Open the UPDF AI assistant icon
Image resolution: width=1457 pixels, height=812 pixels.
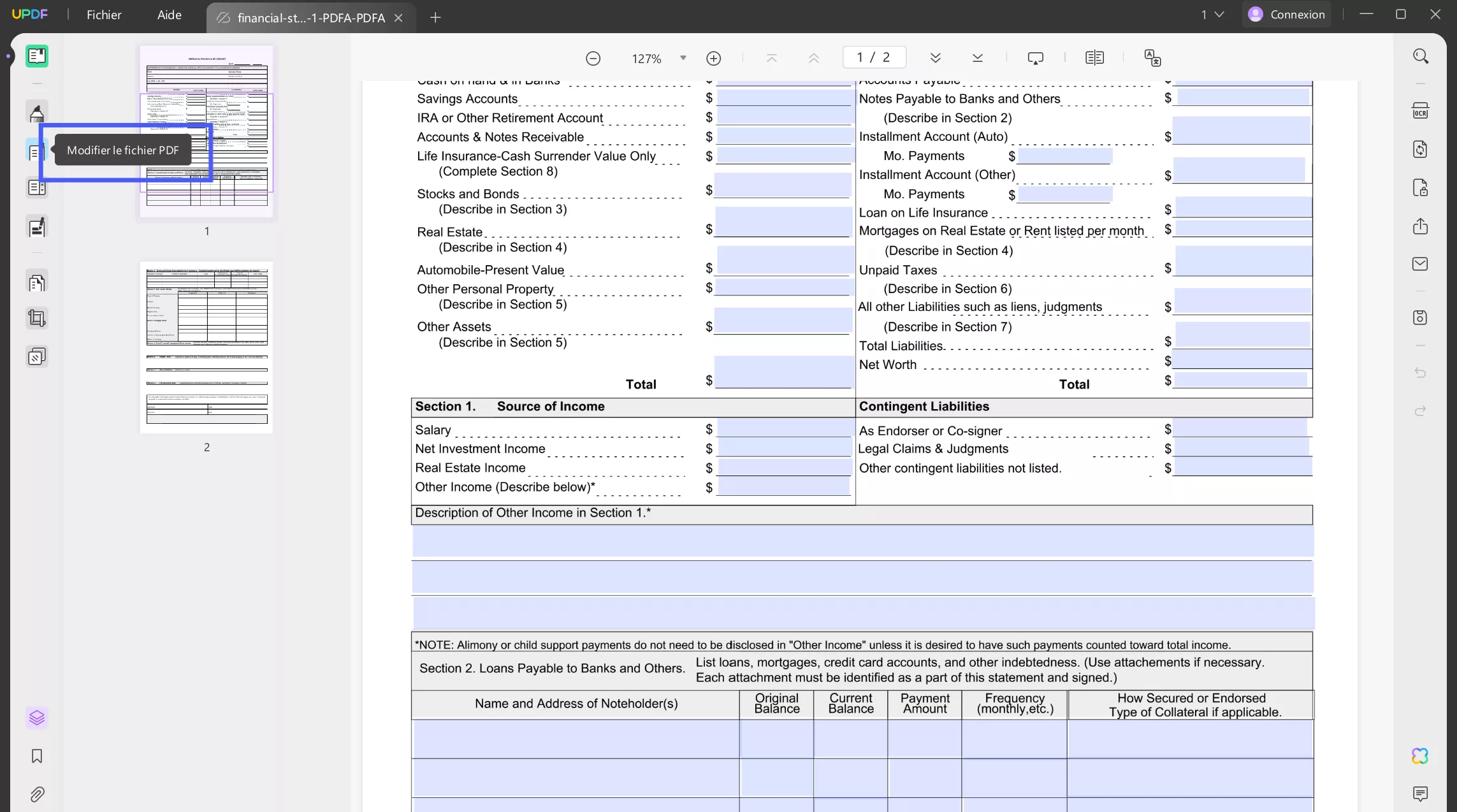point(1420,756)
